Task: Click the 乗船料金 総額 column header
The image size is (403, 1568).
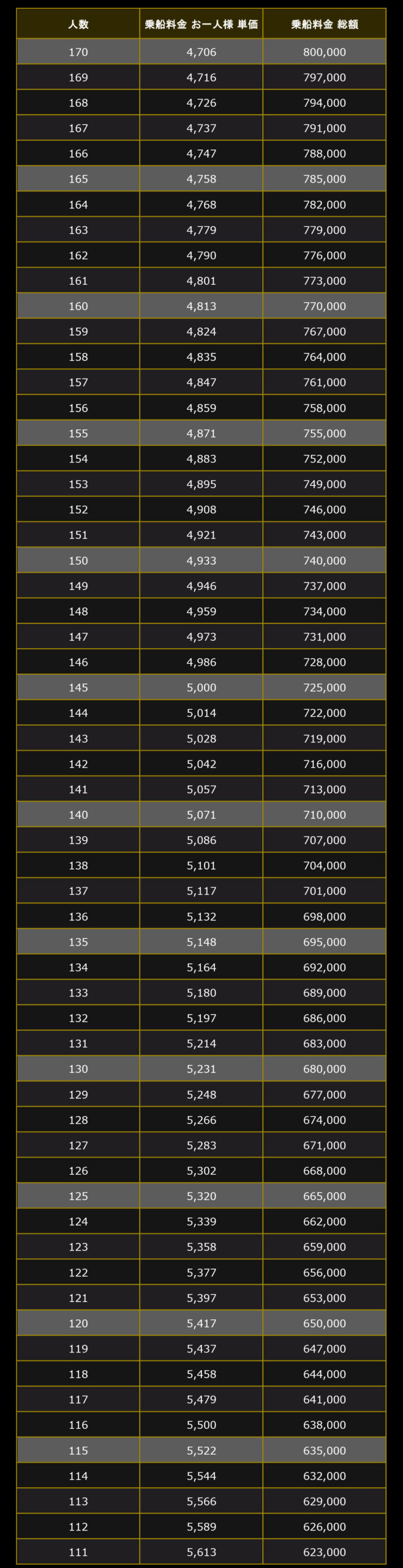Action: point(325,24)
